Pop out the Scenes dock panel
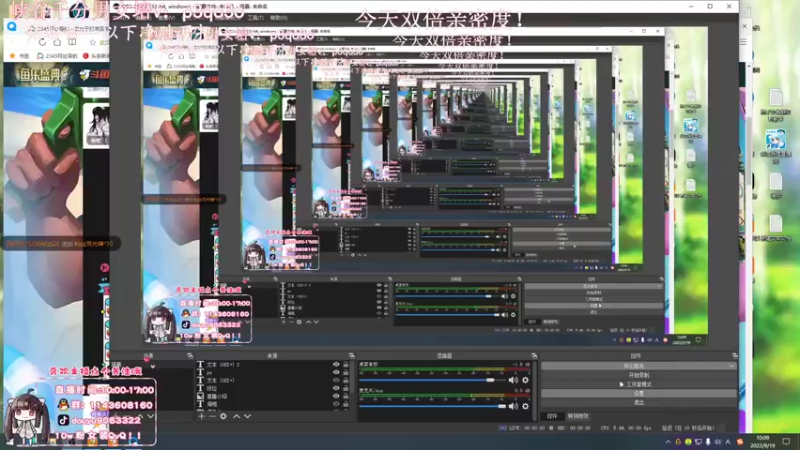 [190, 356]
